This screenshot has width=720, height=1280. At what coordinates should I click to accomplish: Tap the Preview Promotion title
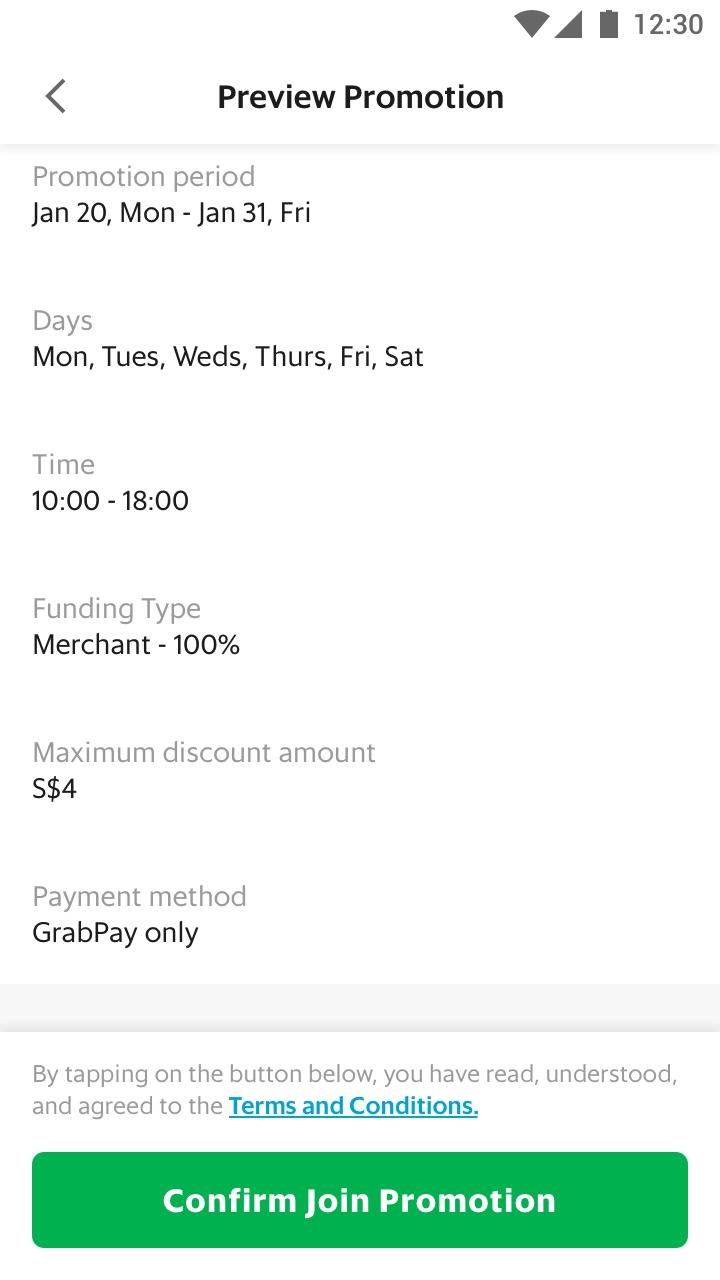click(360, 97)
